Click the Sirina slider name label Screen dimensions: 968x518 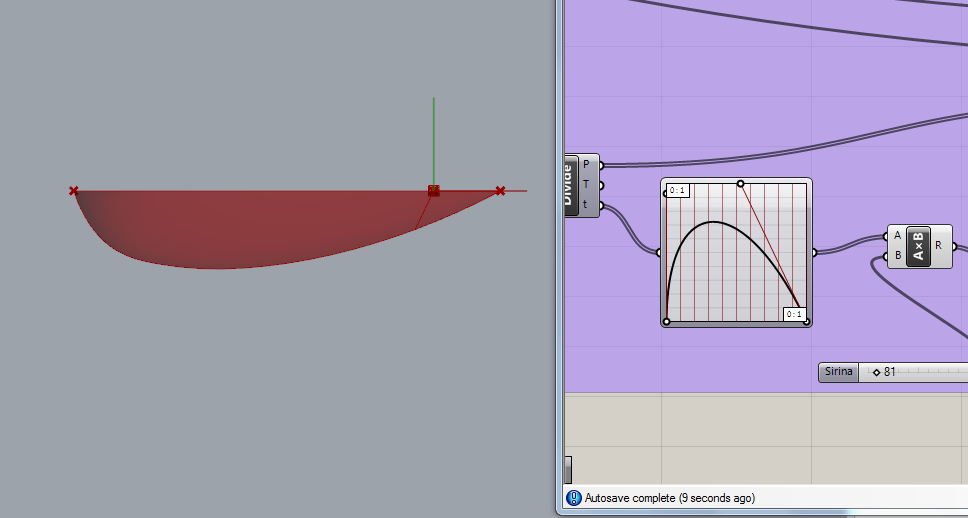coord(838,372)
